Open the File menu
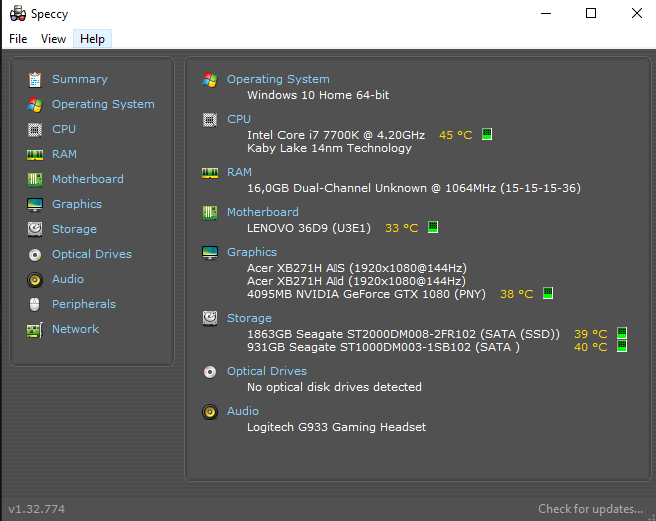 click(x=18, y=39)
